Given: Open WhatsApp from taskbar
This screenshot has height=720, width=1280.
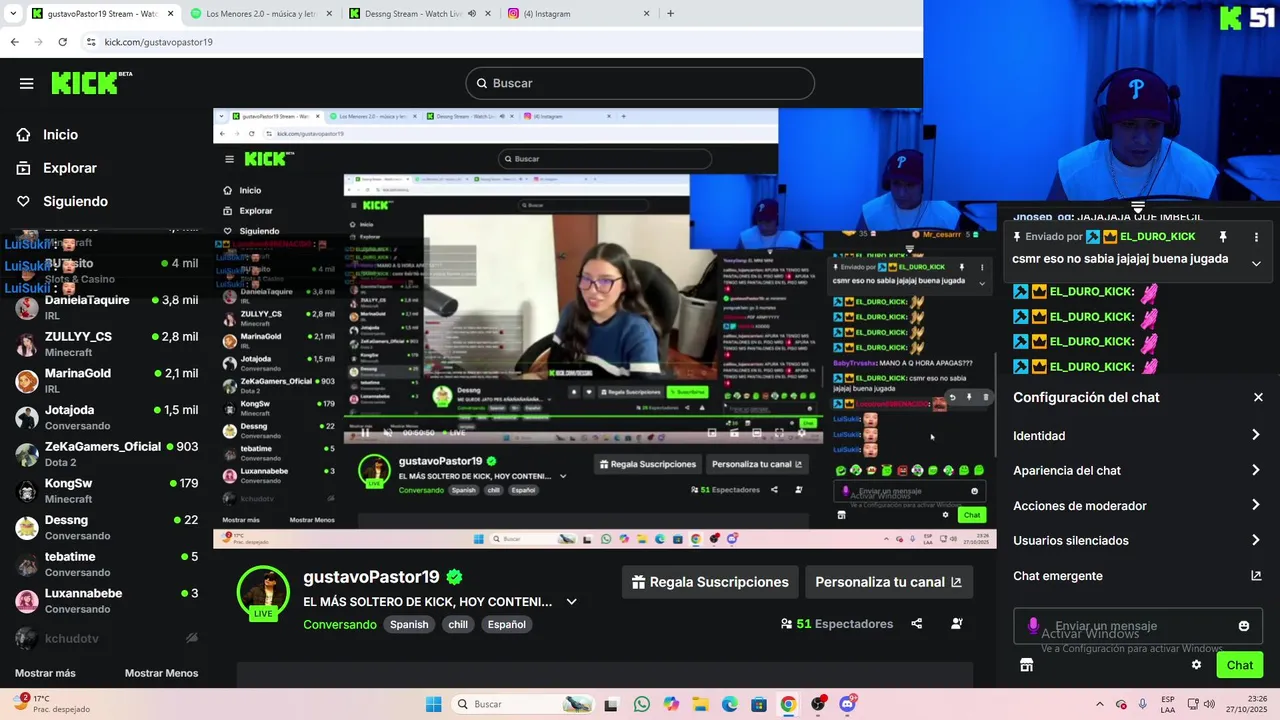Looking at the screenshot, I should tap(641, 704).
